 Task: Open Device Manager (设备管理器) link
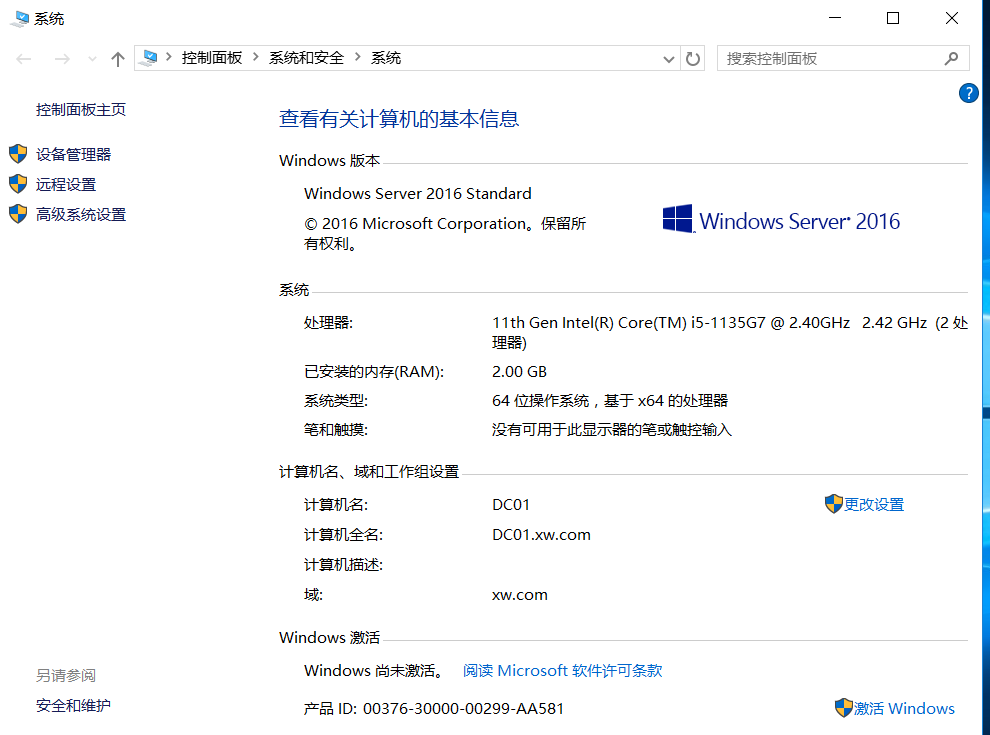pos(73,154)
